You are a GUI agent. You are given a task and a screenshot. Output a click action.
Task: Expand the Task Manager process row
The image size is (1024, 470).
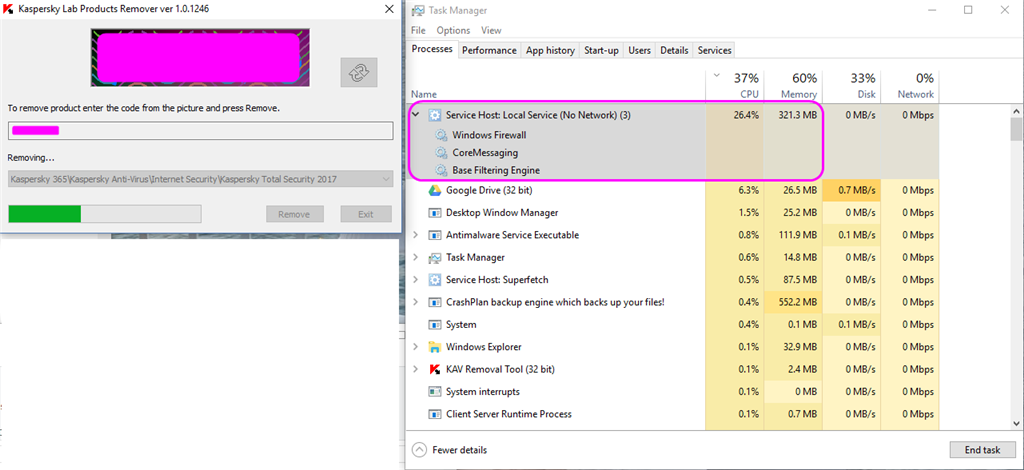coord(416,258)
